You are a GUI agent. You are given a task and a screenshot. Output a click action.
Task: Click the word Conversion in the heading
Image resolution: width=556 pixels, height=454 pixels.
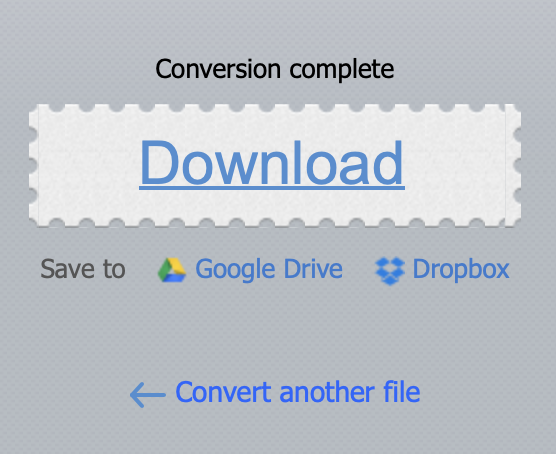tap(218, 69)
